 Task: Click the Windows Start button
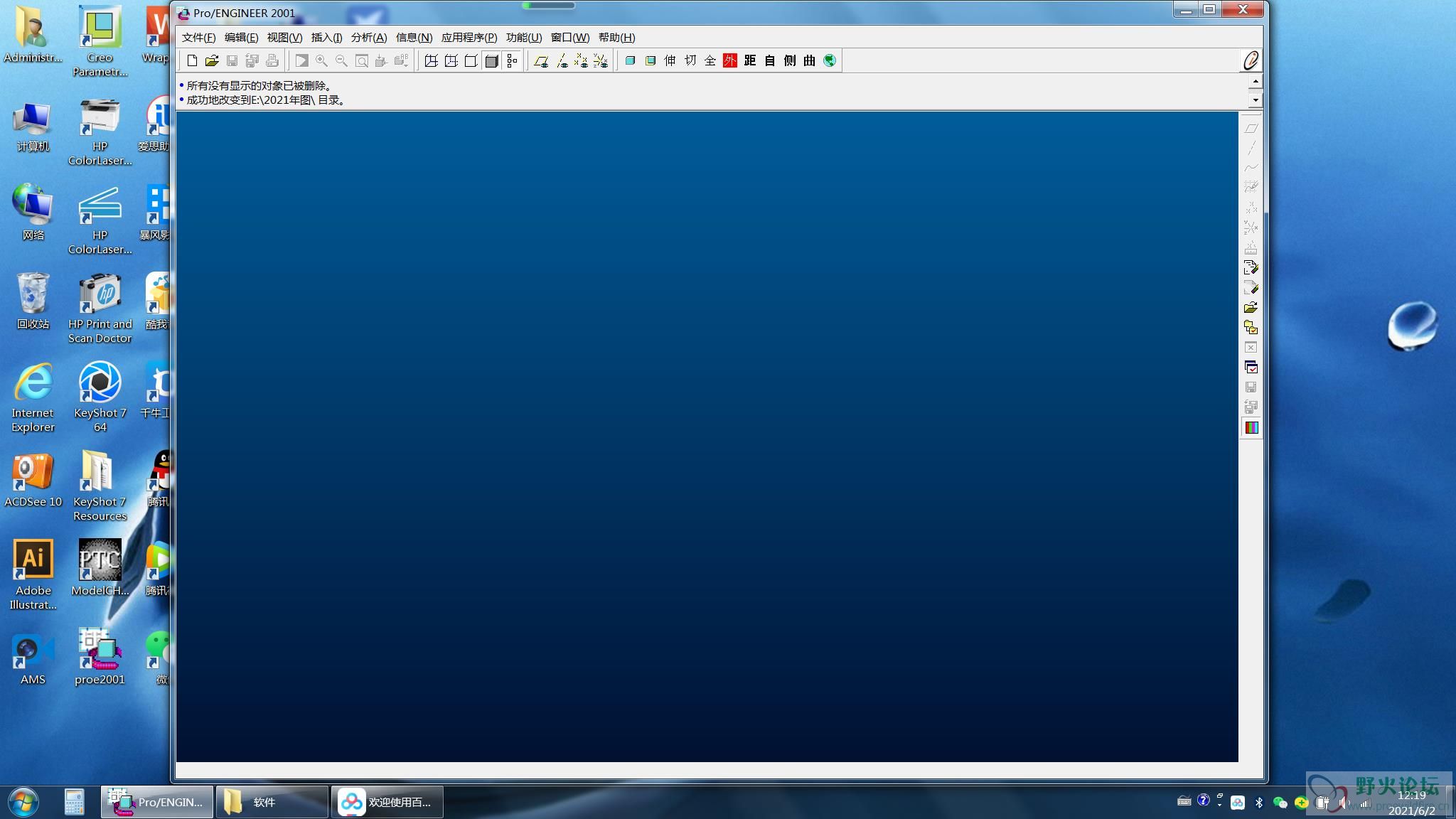click(x=23, y=802)
